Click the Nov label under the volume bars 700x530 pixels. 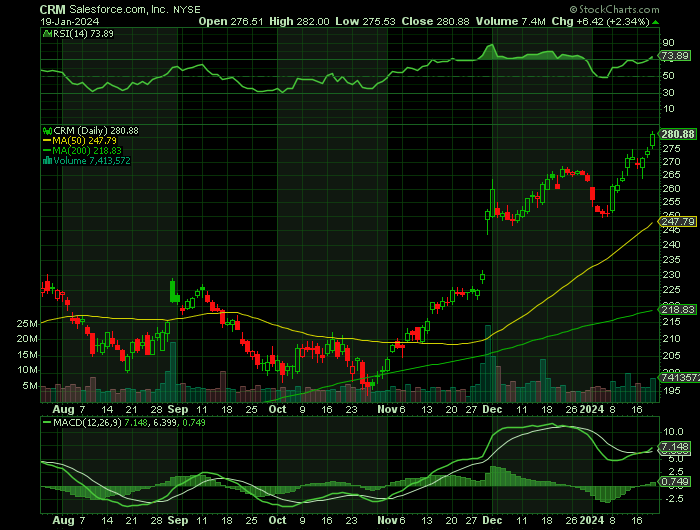coord(387,409)
